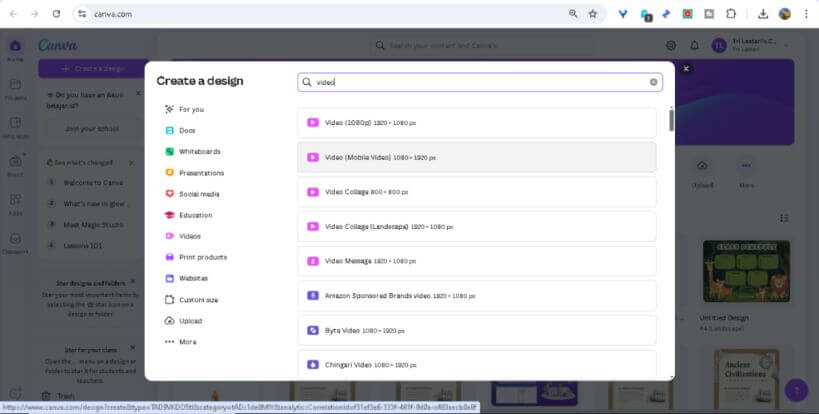Open the browser extensions puzzle icon
This screenshot has height=414, width=819.
click(731, 14)
